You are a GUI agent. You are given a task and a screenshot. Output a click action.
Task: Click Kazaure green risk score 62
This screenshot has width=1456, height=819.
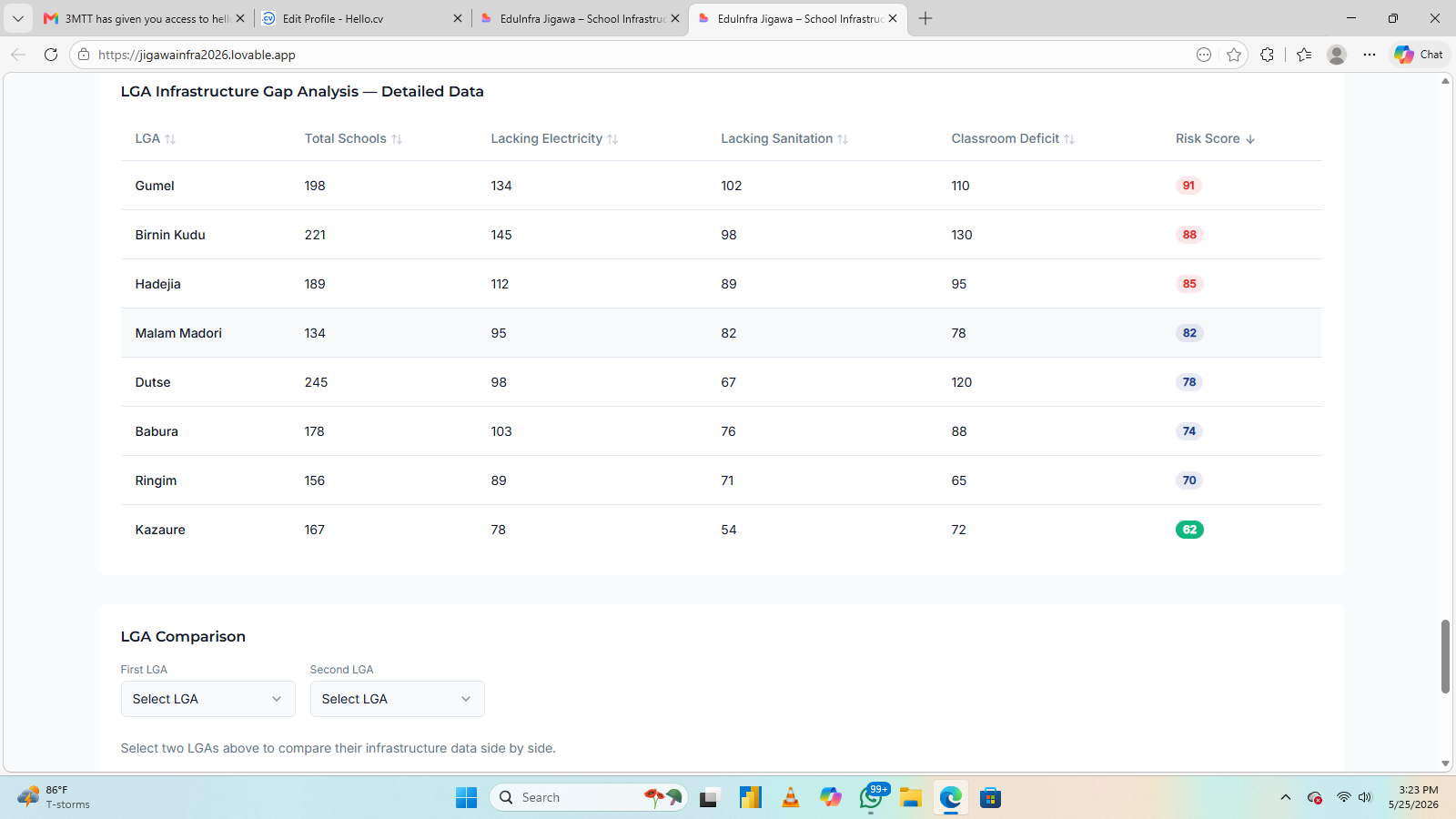click(x=1189, y=530)
